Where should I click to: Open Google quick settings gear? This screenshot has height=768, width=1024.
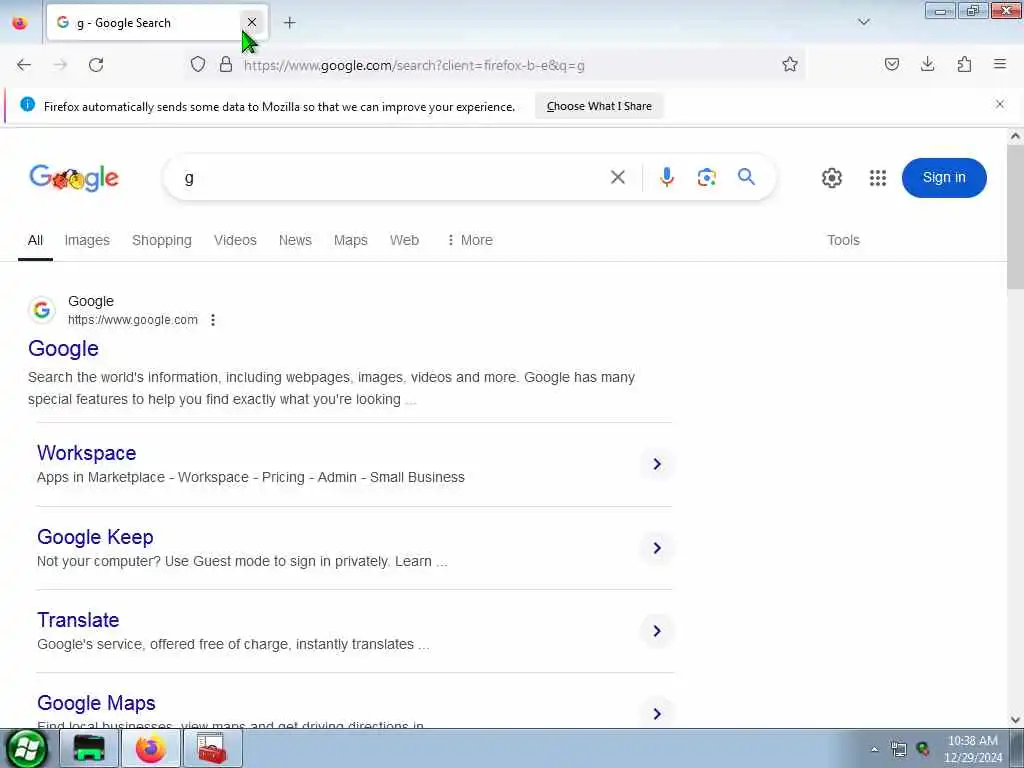click(x=831, y=178)
